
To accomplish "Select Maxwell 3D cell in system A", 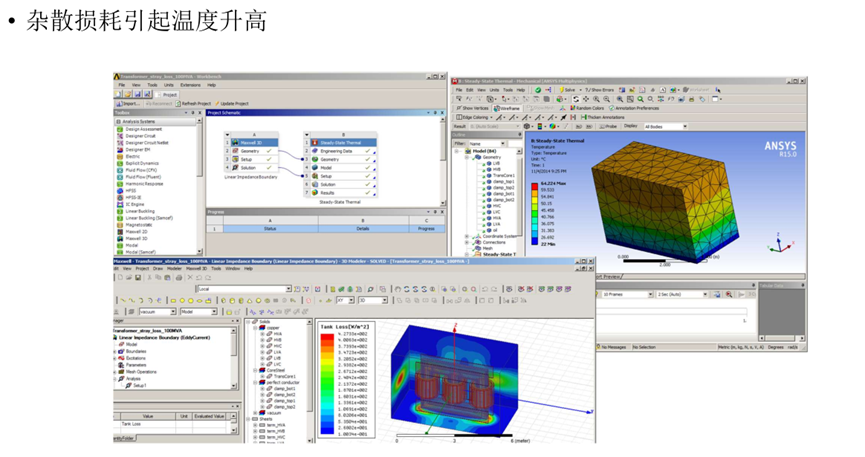I will tap(253, 142).
